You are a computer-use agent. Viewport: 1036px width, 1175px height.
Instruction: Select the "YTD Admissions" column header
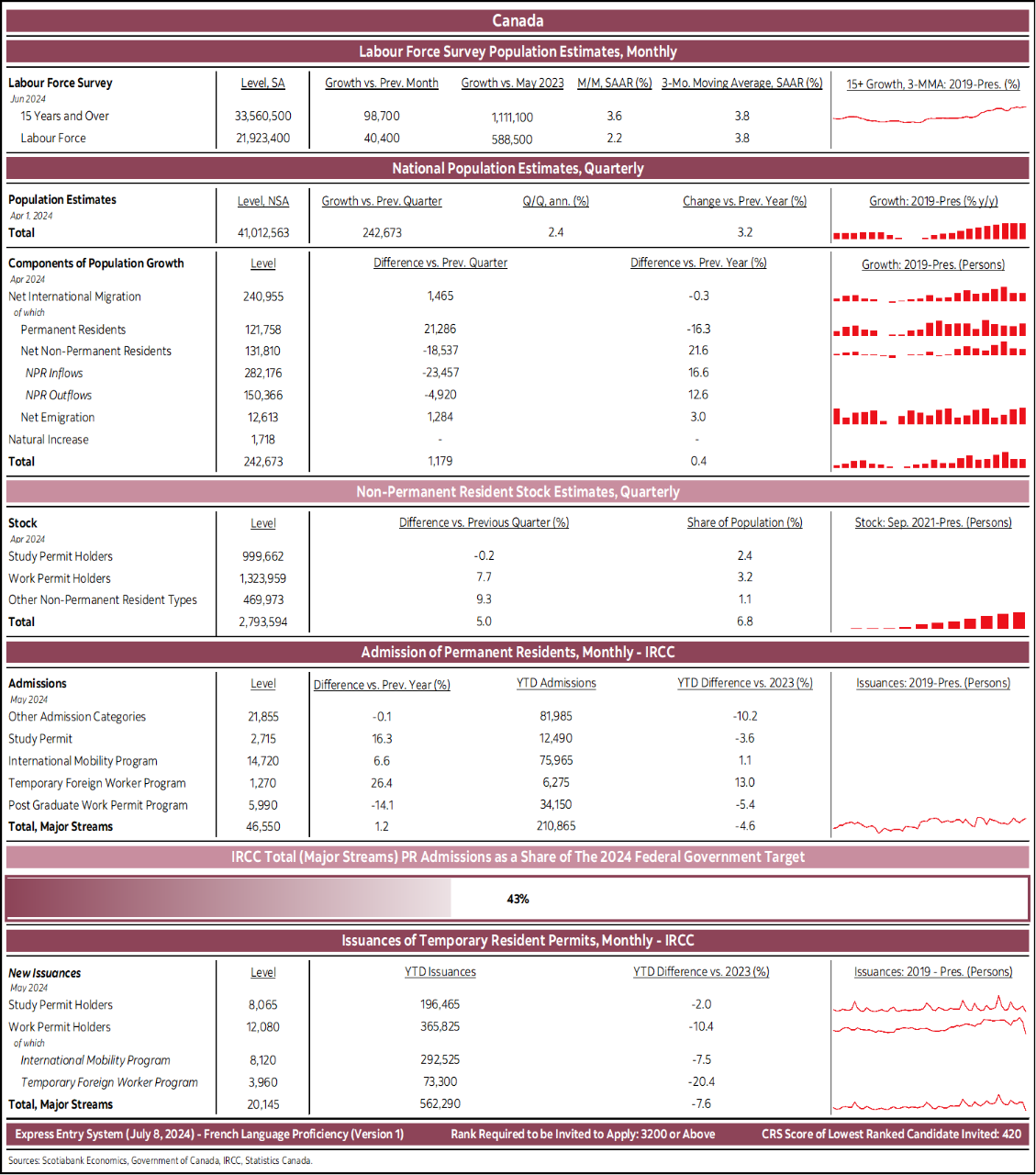(556, 683)
